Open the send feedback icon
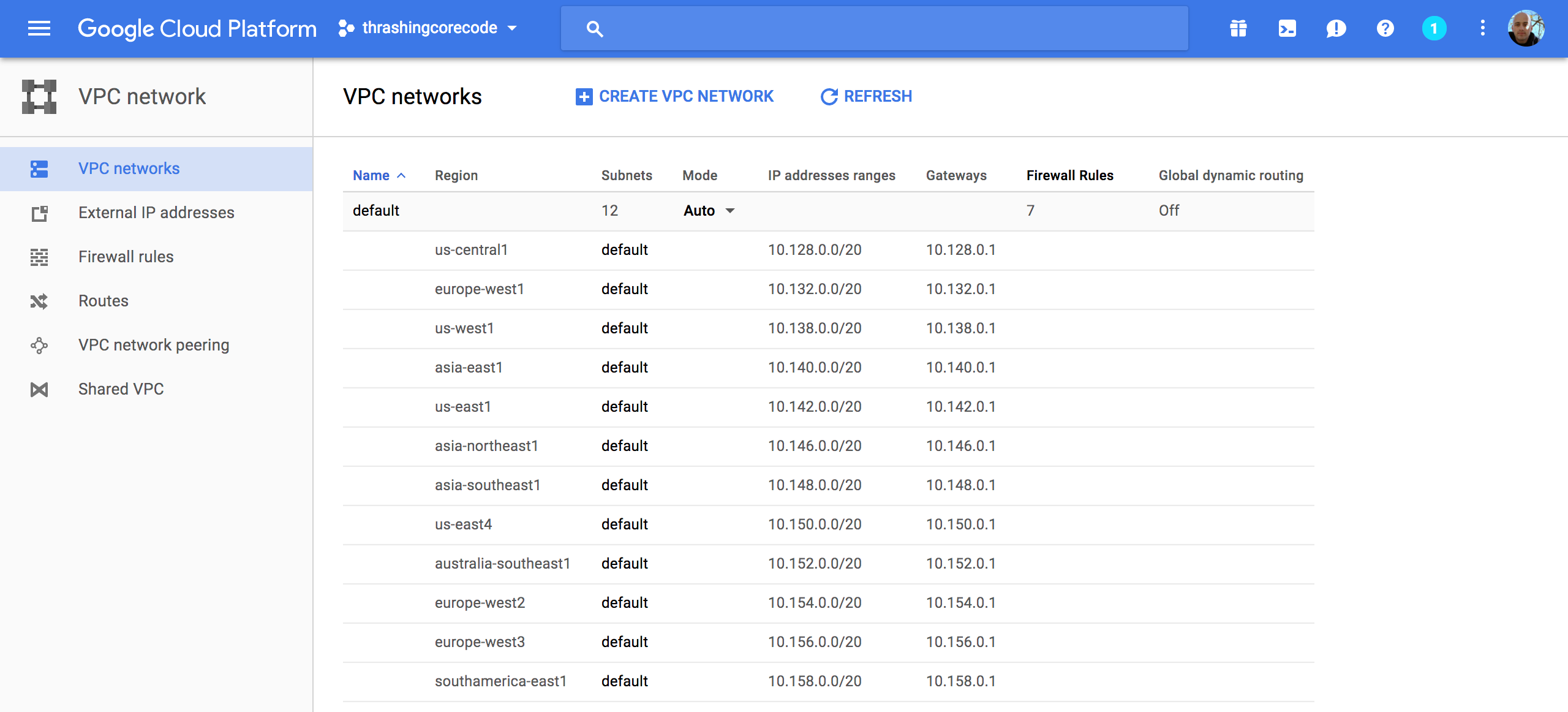The image size is (1568, 712). [x=1336, y=28]
